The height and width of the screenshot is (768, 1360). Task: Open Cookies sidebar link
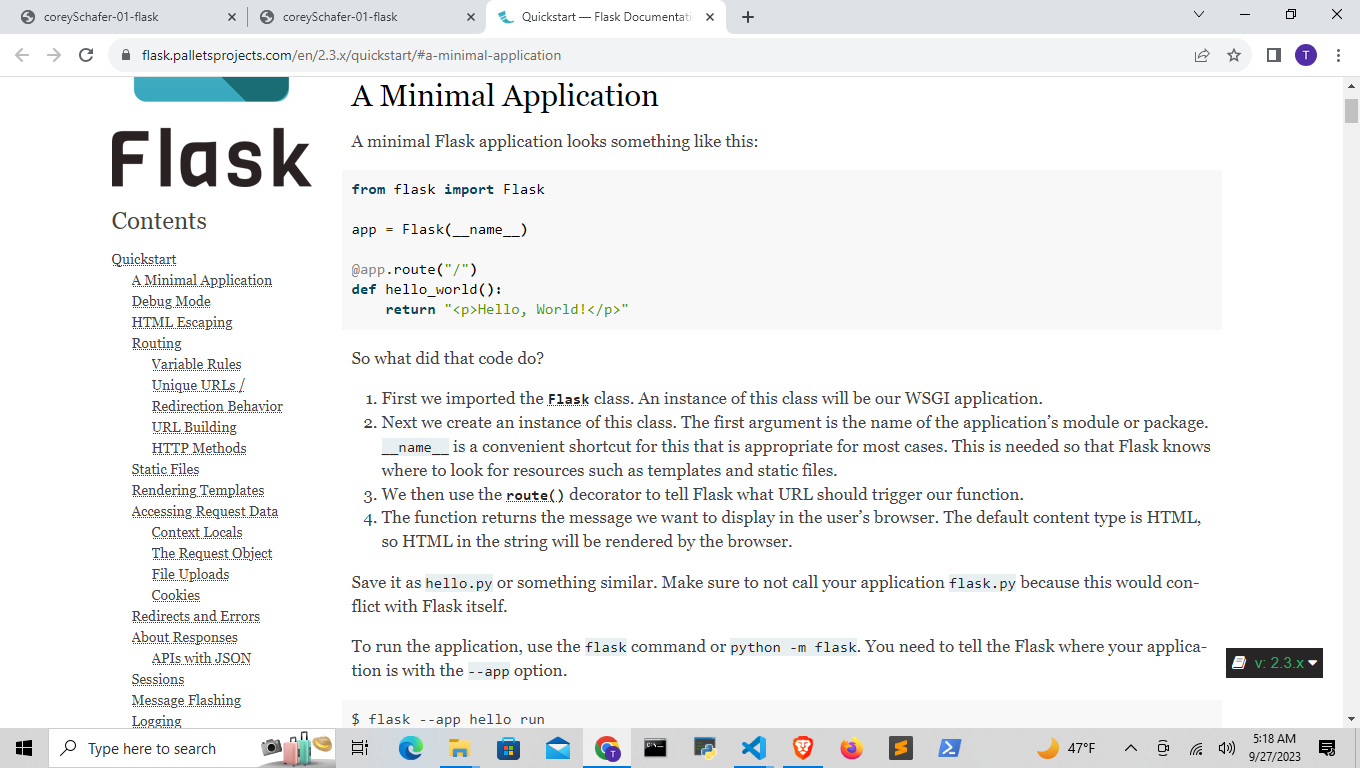click(176, 596)
